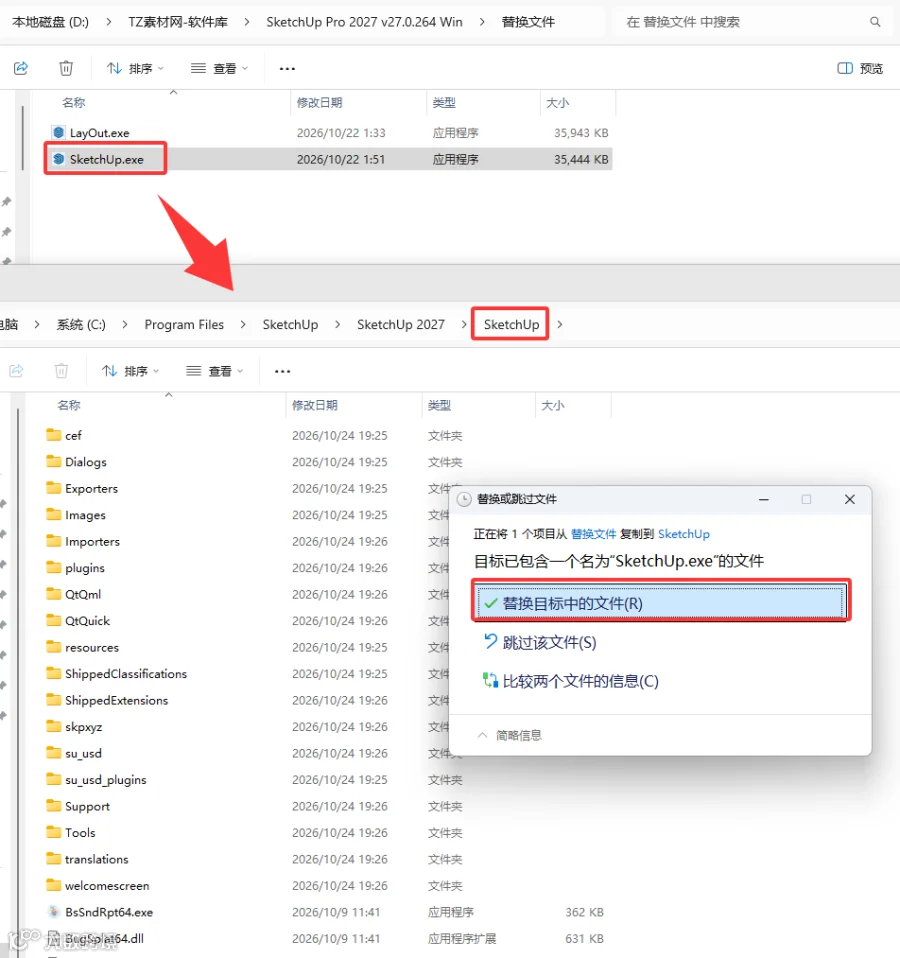Open the cef folder
The image size is (900, 958).
(73, 435)
